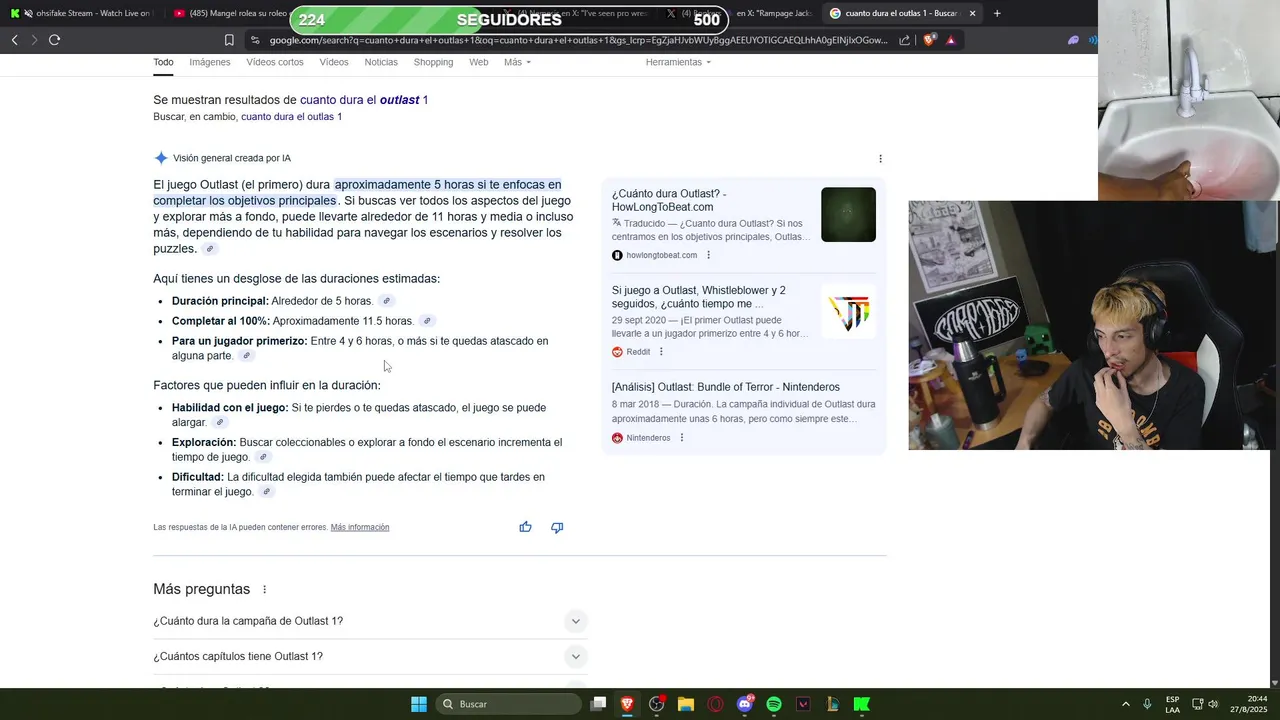
Task: Open the 'Más información' link
Action: pyautogui.click(x=360, y=527)
